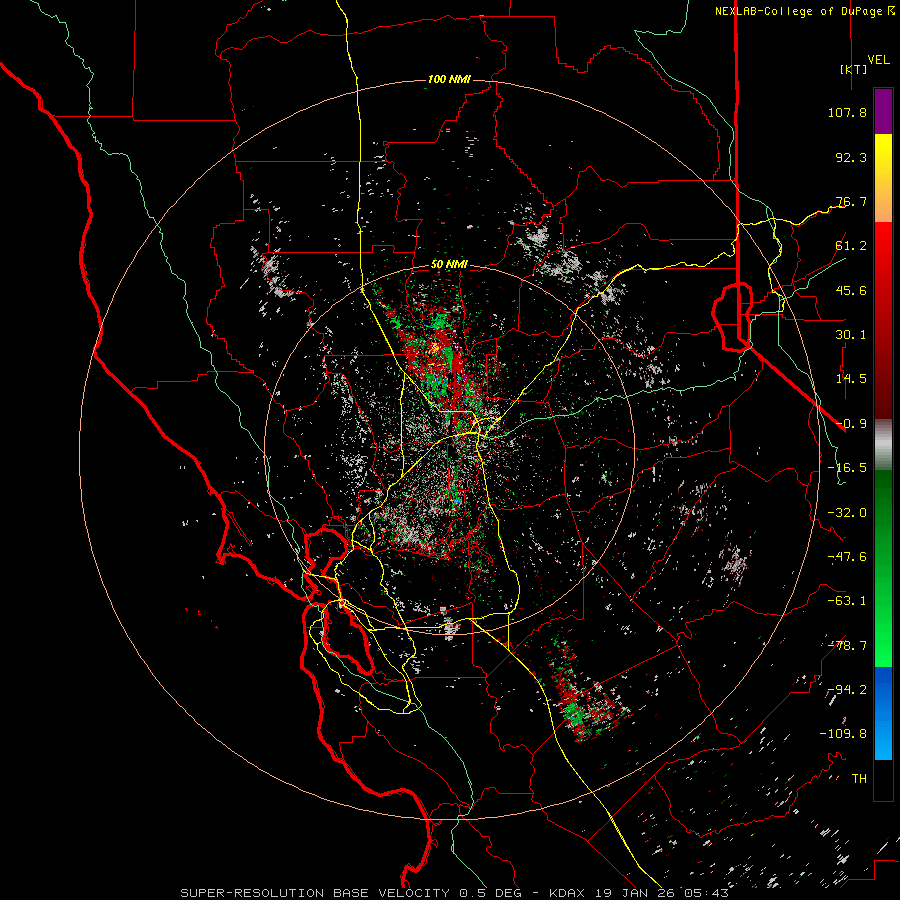Click the 100 NMI range ring label
Viewport: 900px width, 900px height.
point(449,79)
